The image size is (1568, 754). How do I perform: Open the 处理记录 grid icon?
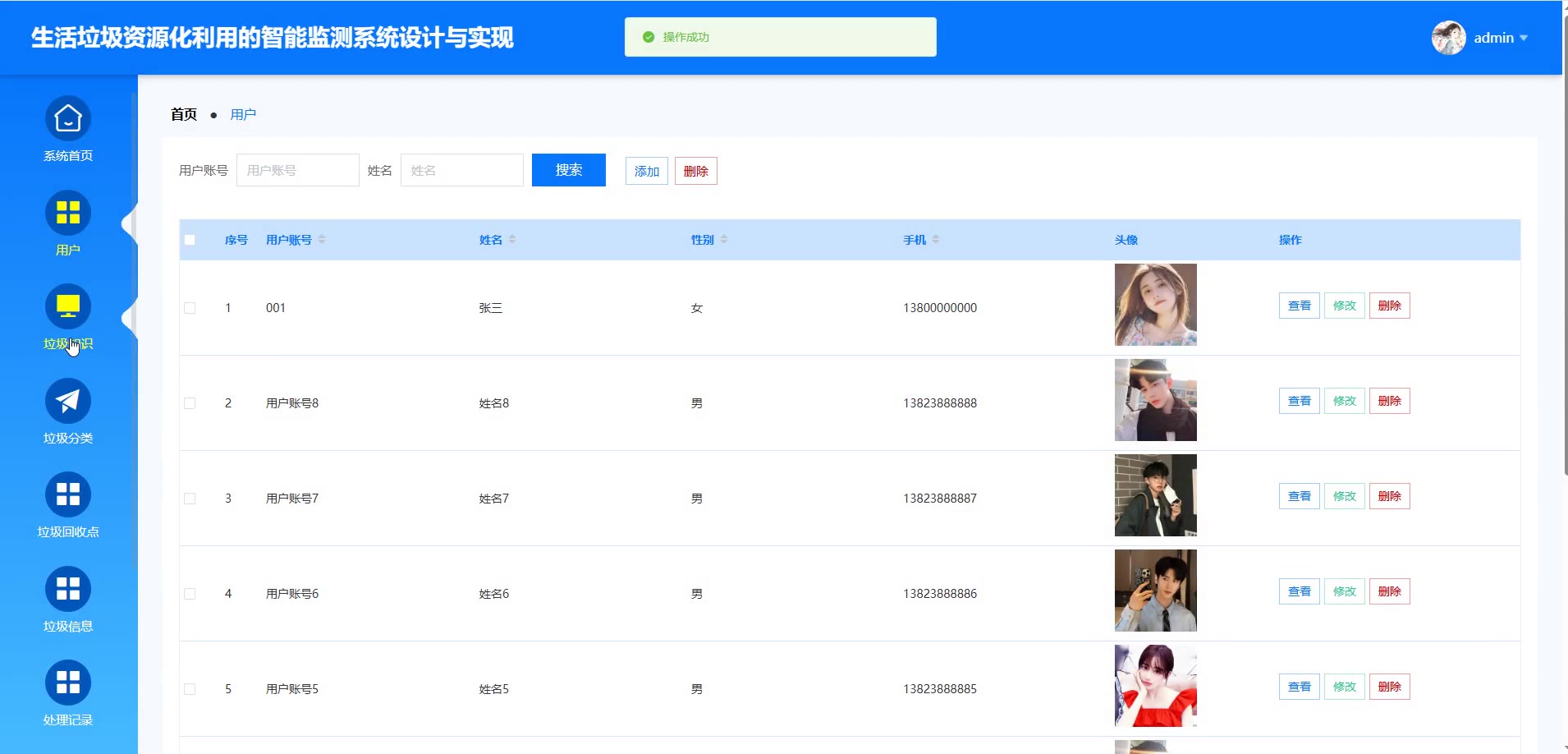tap(68, 683)
